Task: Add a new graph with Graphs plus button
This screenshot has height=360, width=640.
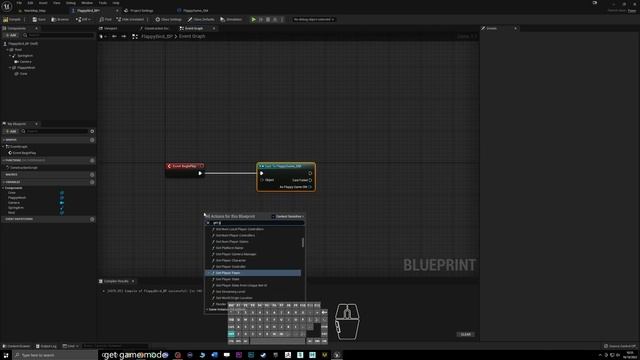Action: click(92, 140)
